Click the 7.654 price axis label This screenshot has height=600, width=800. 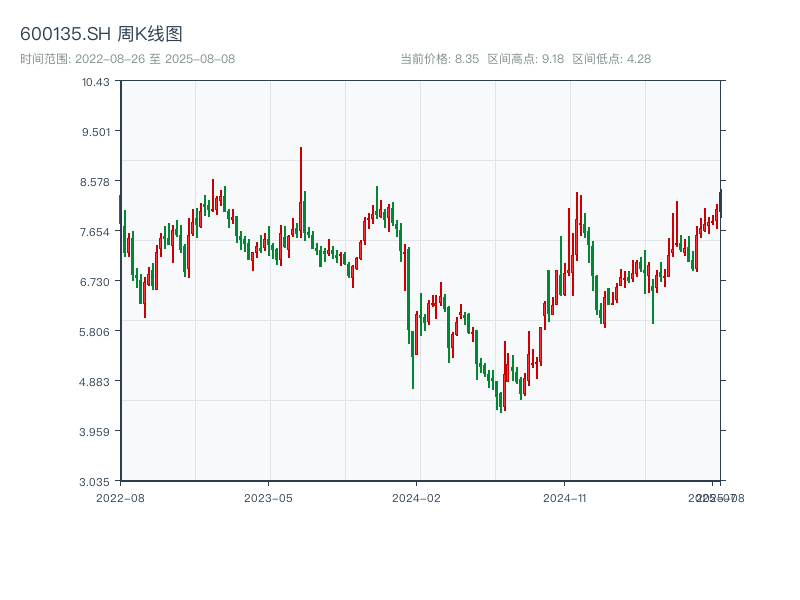click(96, 231)
